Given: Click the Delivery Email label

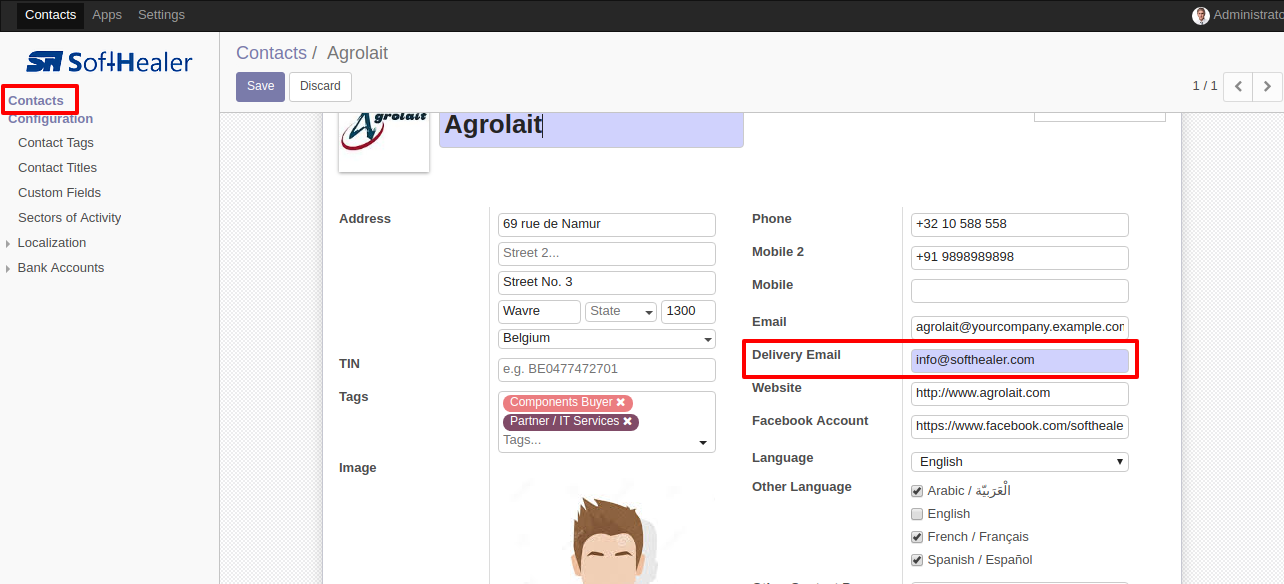Looking at the screenshot, I should (796, 355).
